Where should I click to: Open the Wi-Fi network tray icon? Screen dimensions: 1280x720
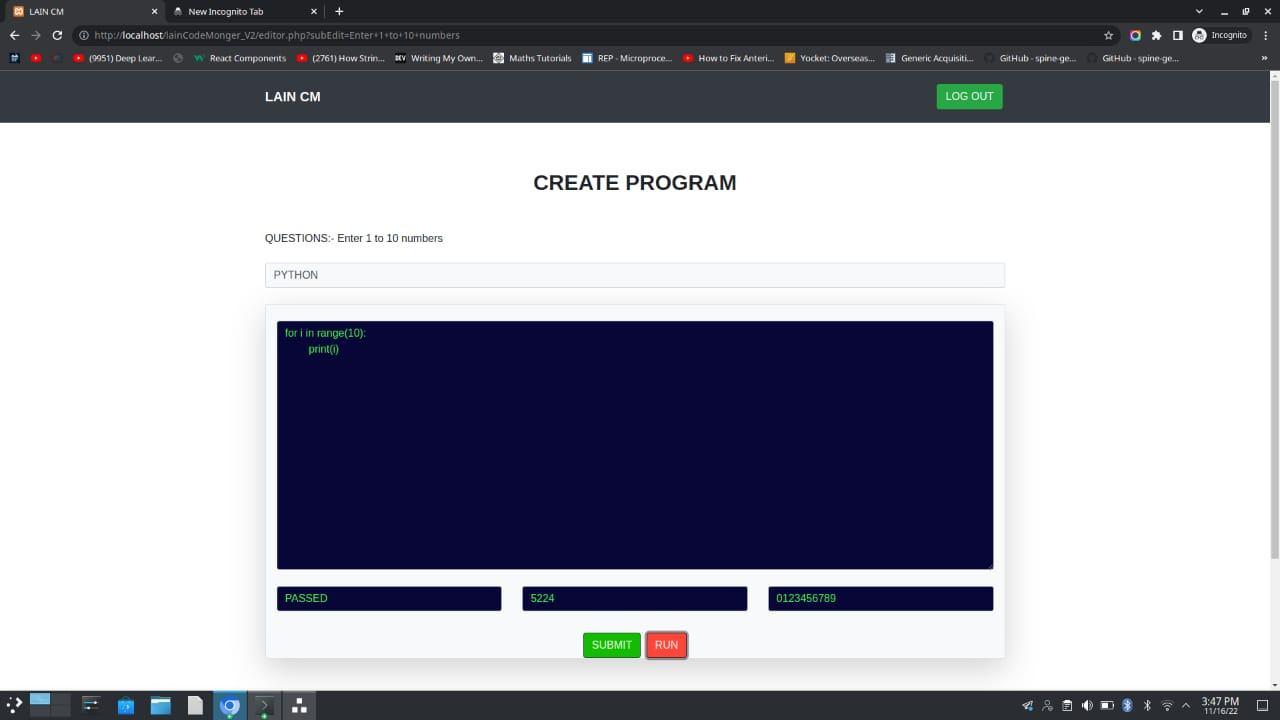coord(1166,705)
